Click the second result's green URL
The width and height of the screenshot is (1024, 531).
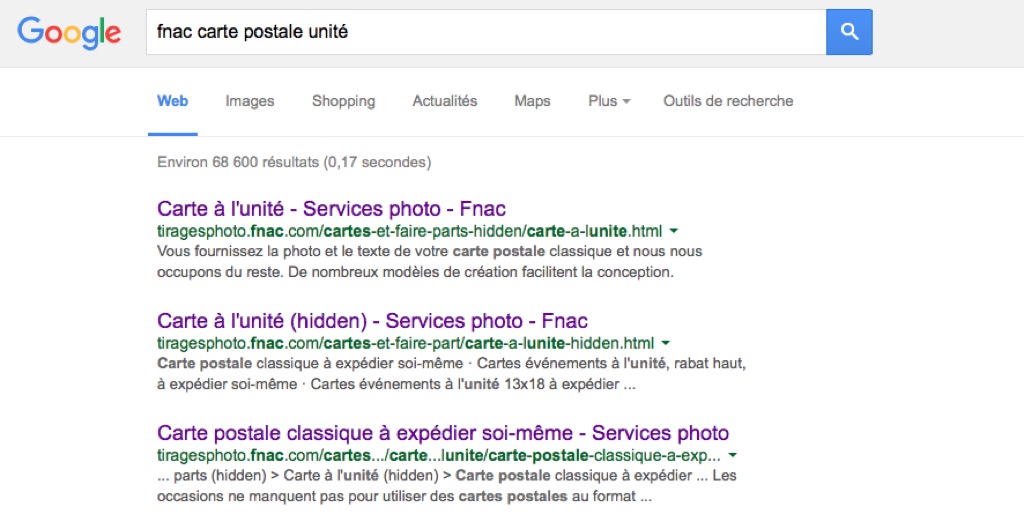tap(405, 344)
